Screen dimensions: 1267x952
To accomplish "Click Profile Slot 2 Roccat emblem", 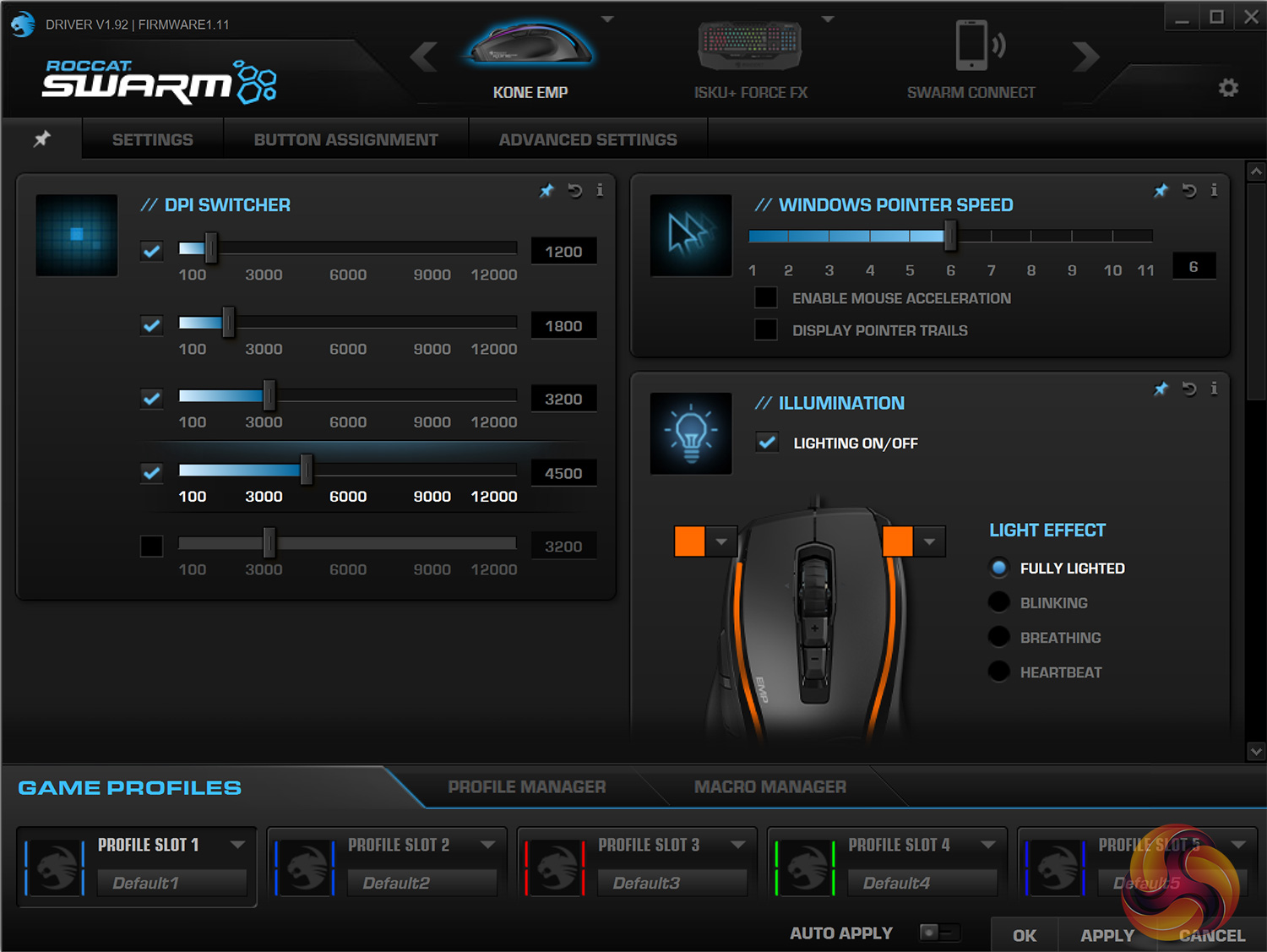I will tap(306, 868).
